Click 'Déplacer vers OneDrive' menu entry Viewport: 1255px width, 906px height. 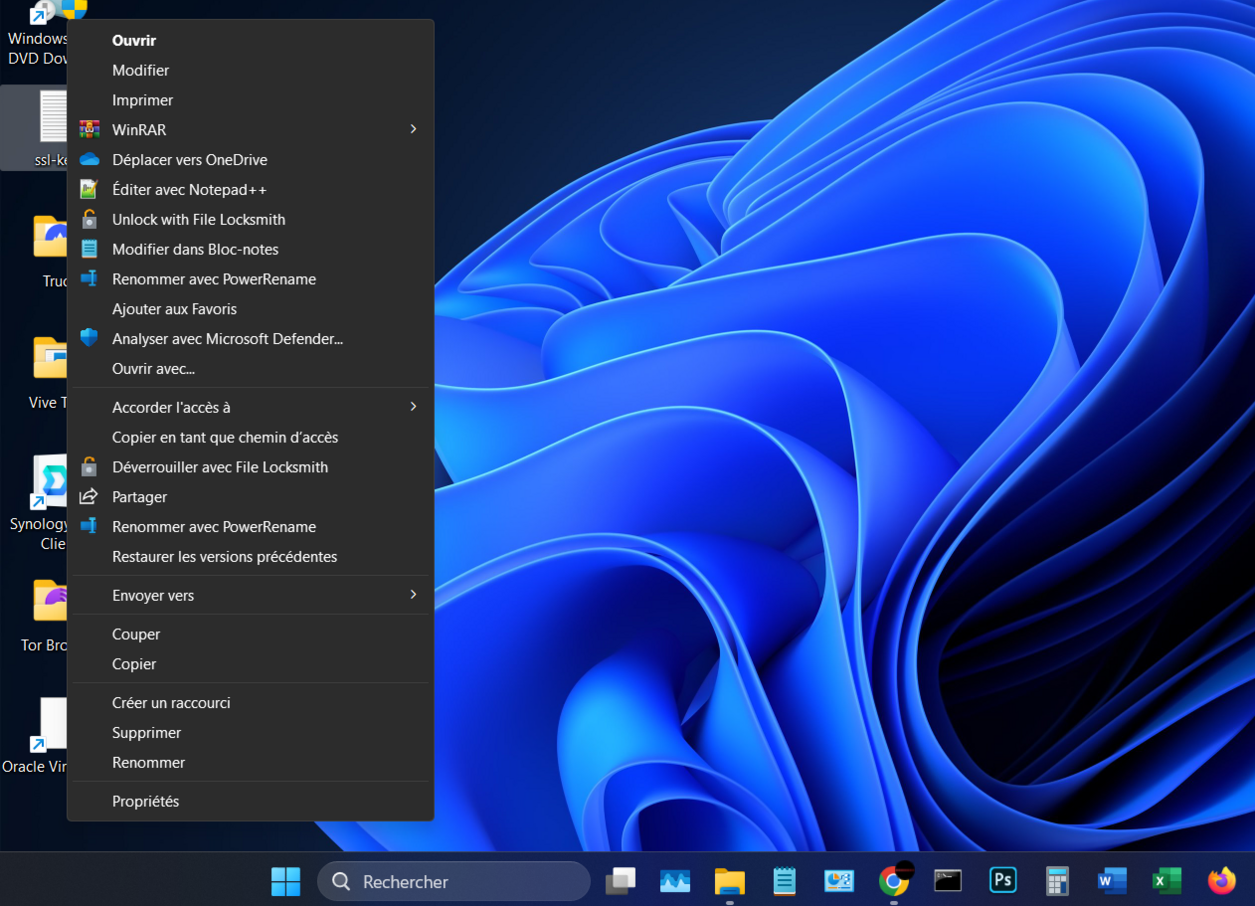pos(189,160)
